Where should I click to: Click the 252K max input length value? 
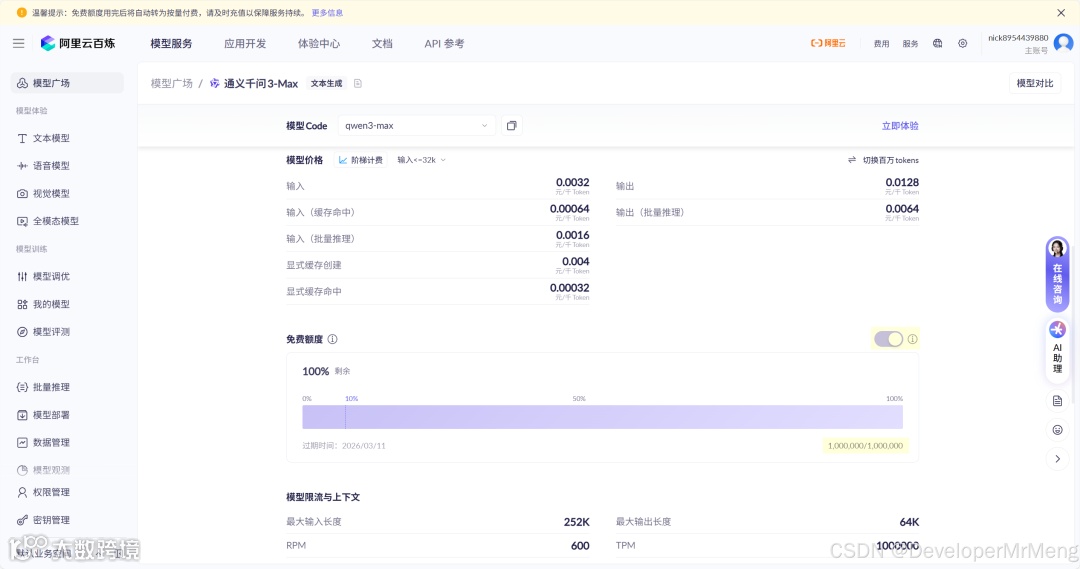[577, 522]
